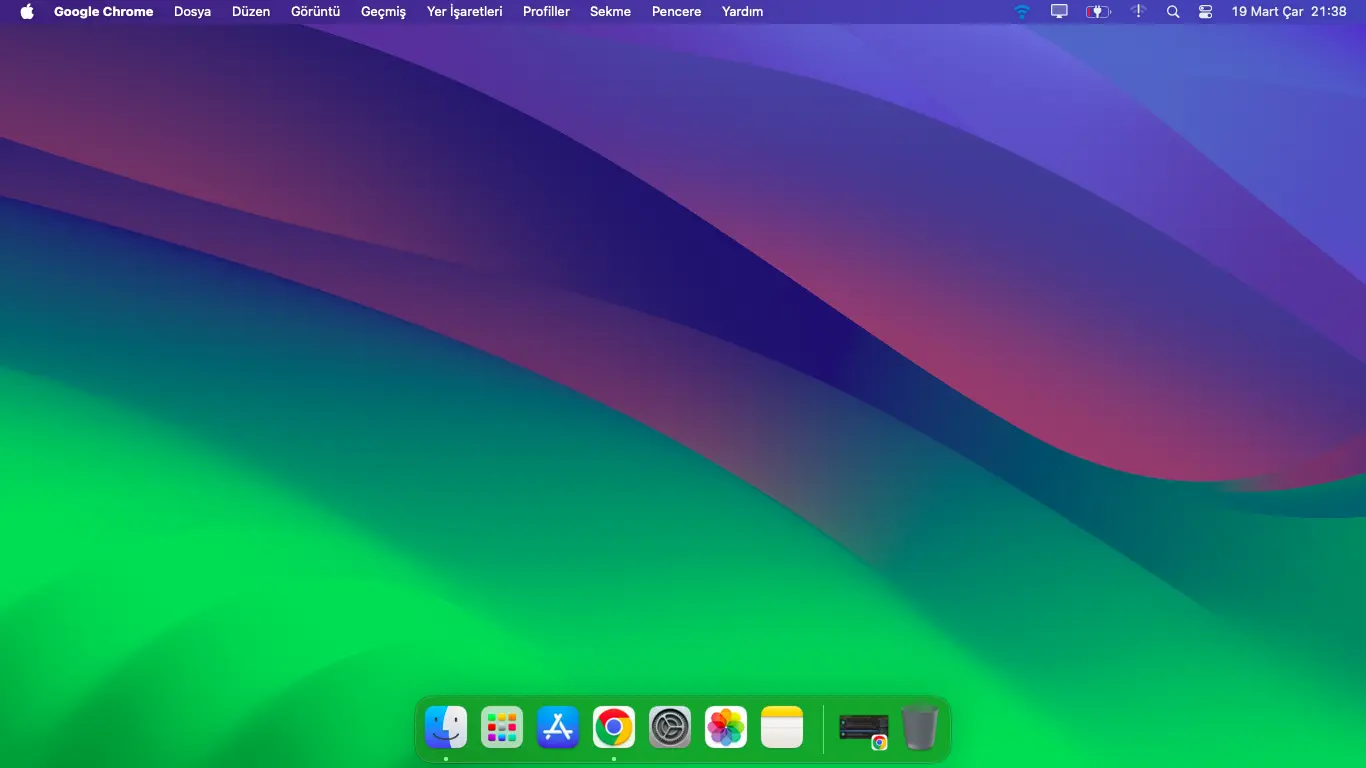Open the Pencere menu

pyautogui.click(x=676, y=12)
